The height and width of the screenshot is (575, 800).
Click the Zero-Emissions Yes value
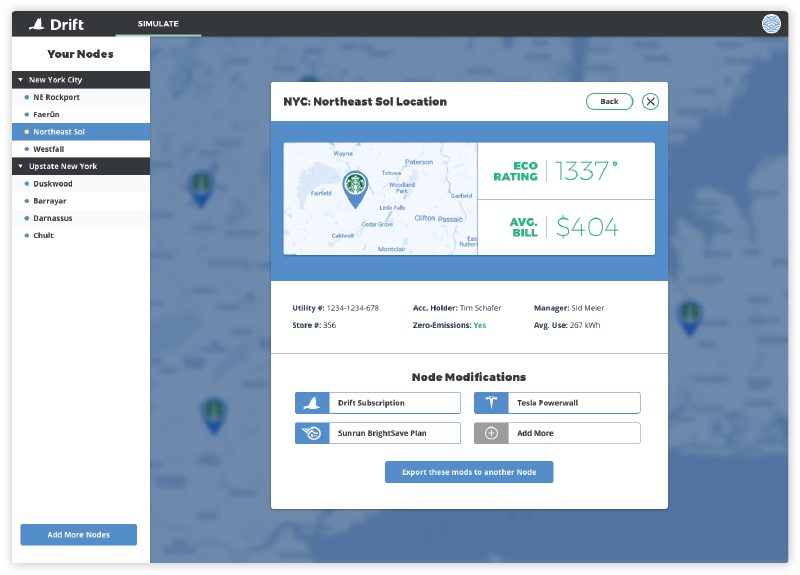coord(480,326)
